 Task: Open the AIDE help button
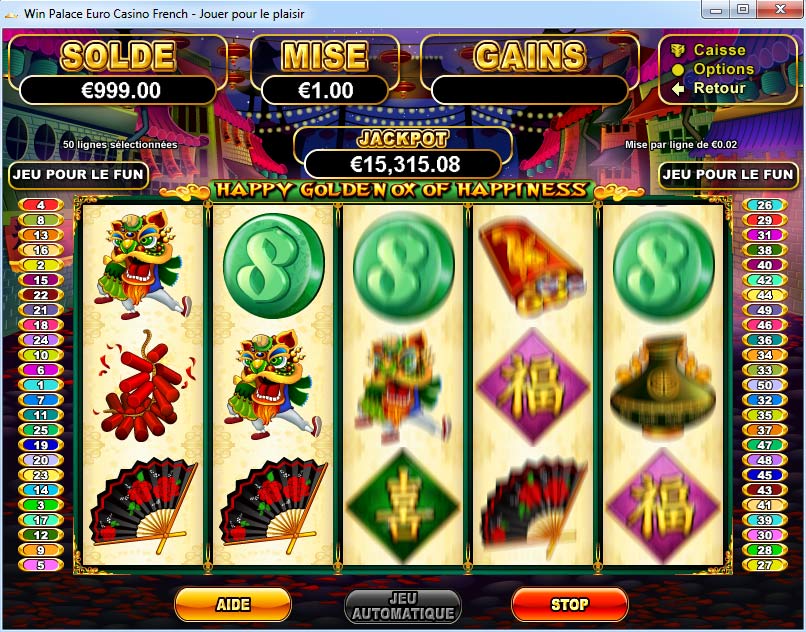[x=233, y=604]
